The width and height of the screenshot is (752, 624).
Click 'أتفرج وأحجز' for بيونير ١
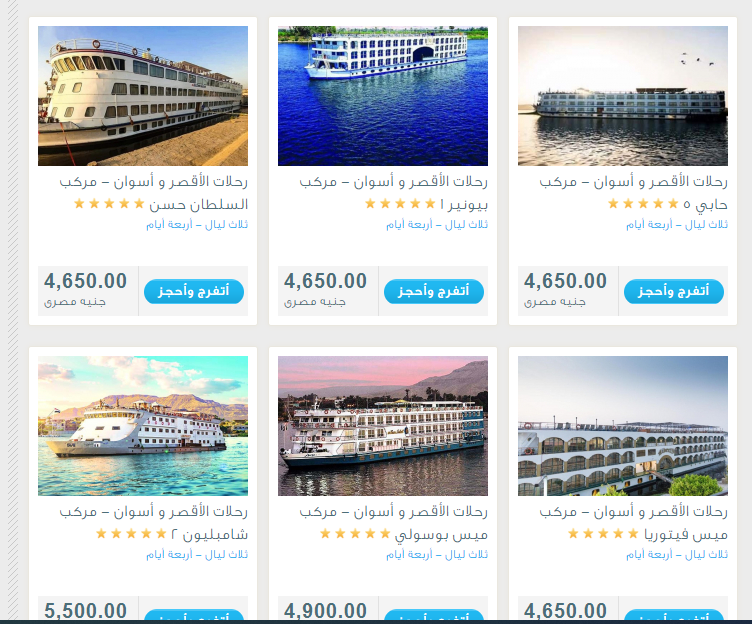pyautogui.click(x=434, y=291)
